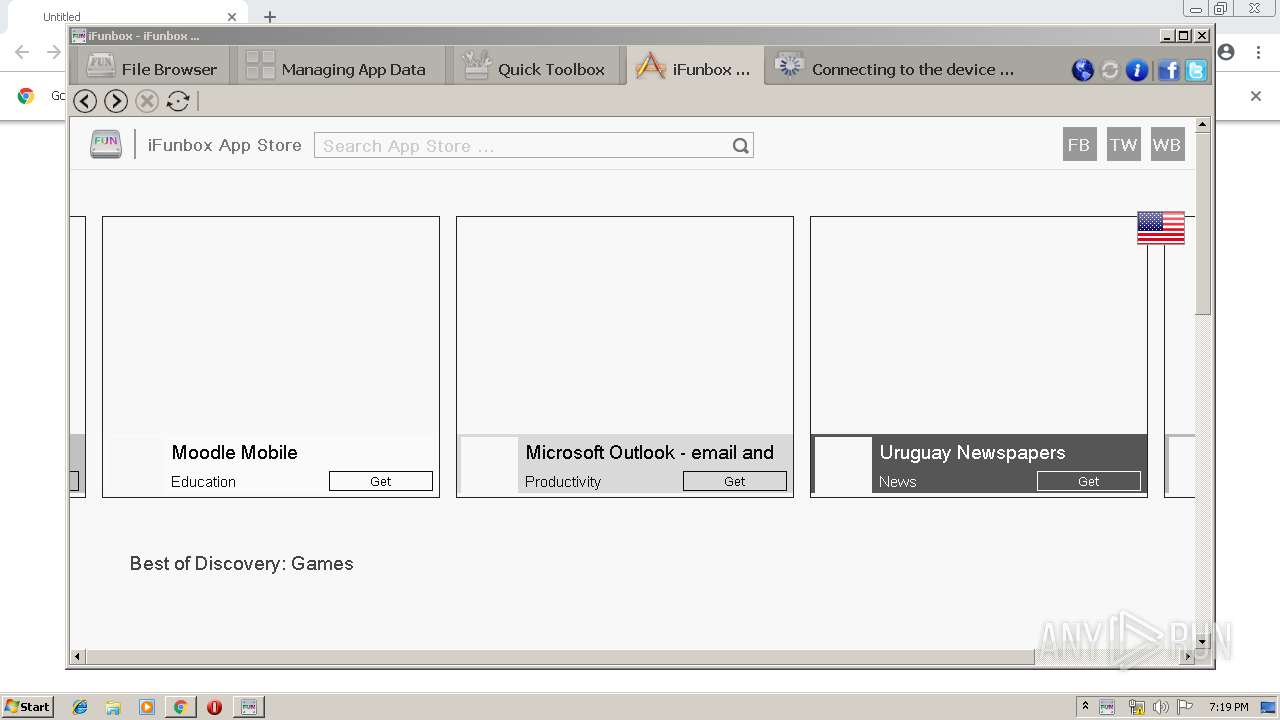
Task: Click the US flag region selector
Action: (1160, 227)
